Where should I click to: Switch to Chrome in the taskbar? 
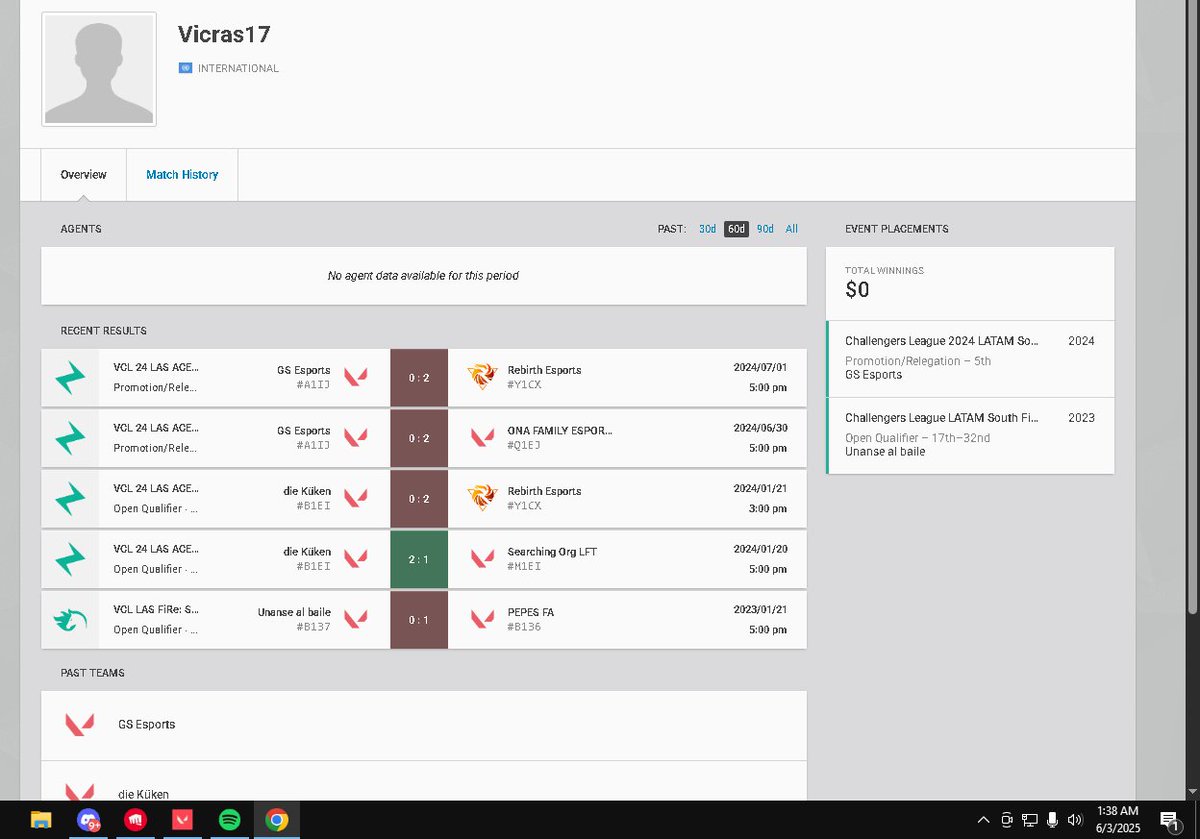(x=277, y=820)
